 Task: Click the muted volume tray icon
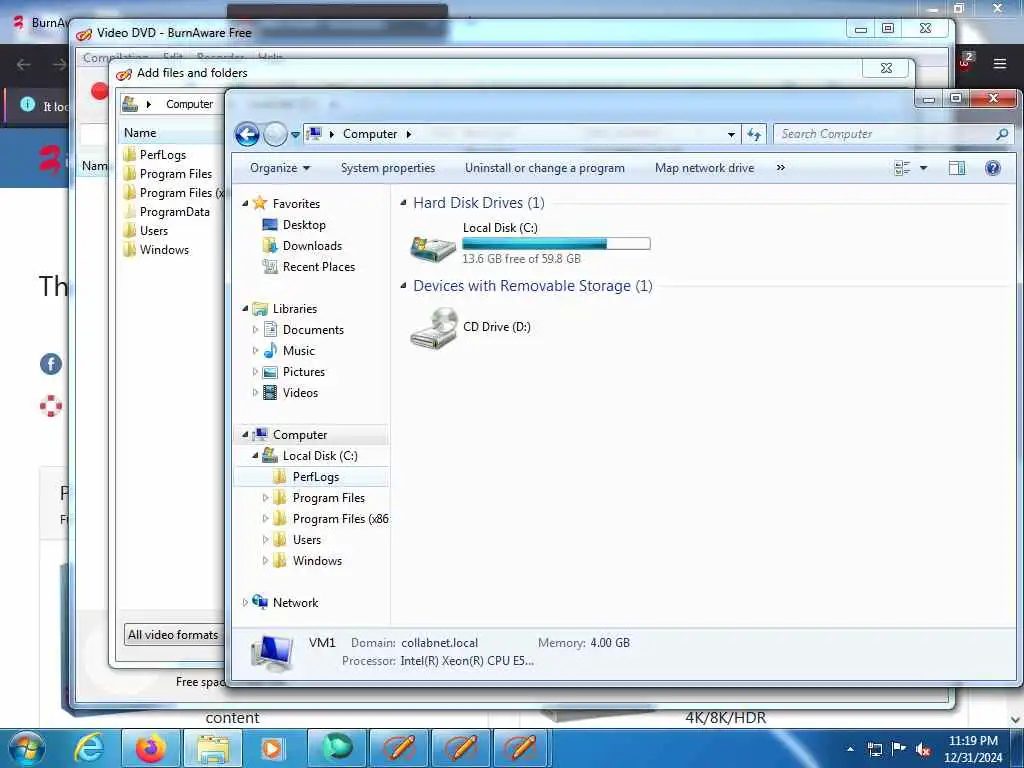pyautogui.click(x=923, y=749)
